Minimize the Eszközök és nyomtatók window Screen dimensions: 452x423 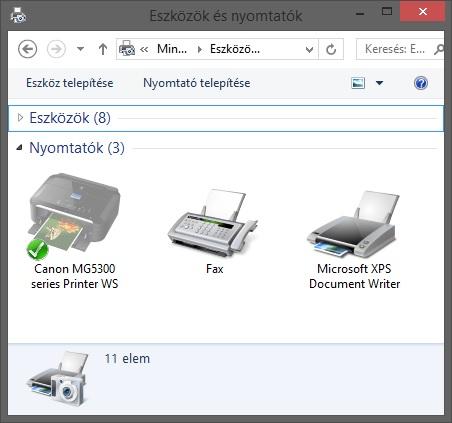click(x=360, y=13)
